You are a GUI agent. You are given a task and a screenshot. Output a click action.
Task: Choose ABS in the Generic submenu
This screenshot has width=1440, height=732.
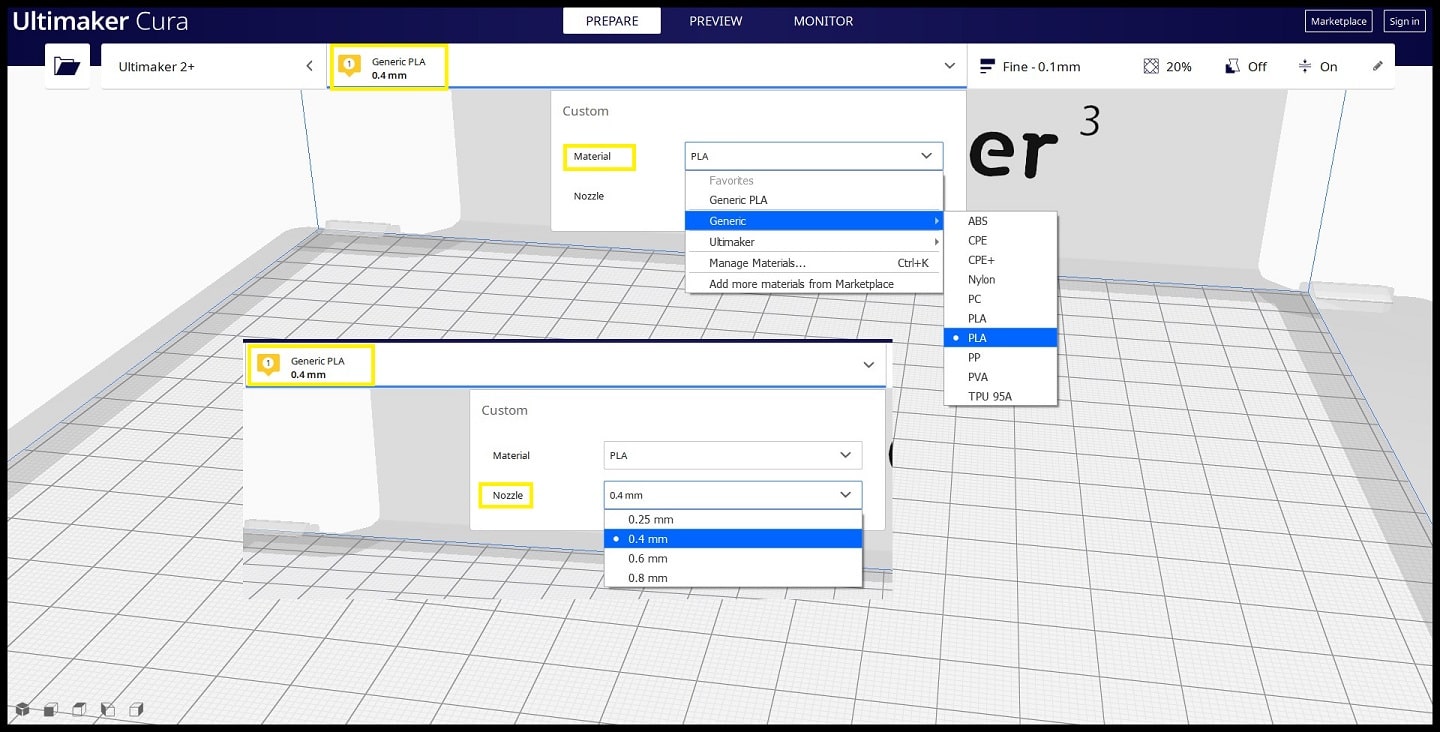(1000, 221)
